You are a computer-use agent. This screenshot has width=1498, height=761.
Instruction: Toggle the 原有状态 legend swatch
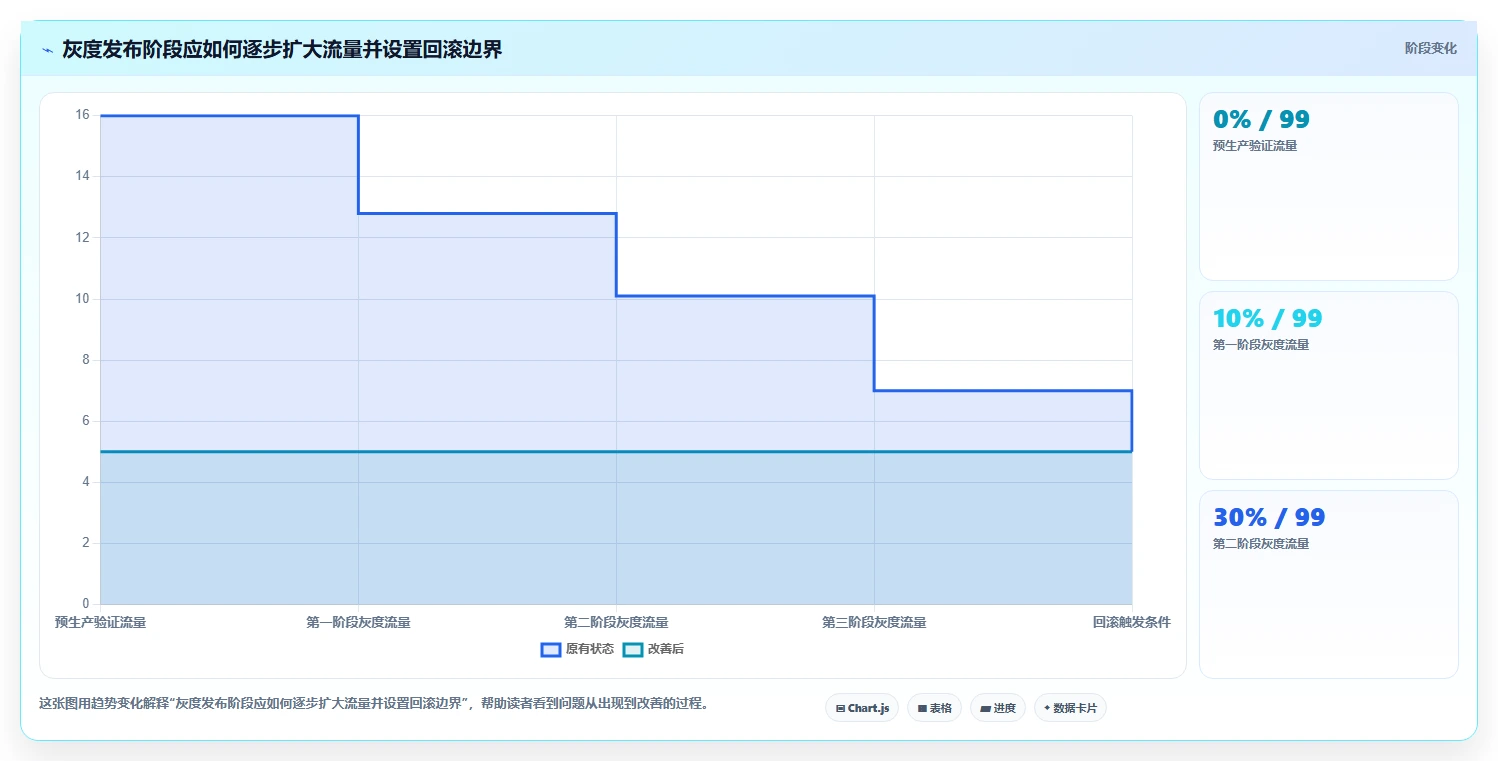(x=550, y=649)
